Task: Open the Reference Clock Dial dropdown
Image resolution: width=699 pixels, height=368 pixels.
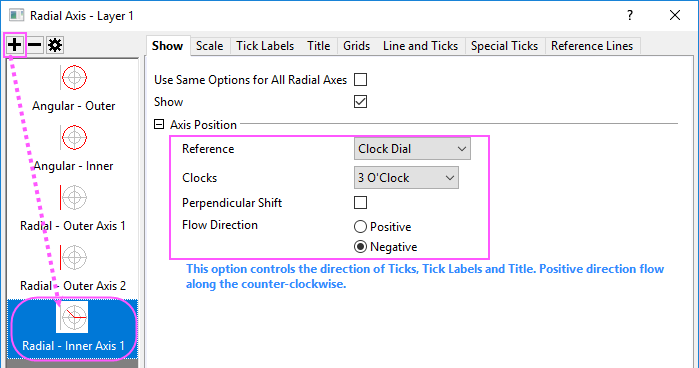Action: click(412, 149)
